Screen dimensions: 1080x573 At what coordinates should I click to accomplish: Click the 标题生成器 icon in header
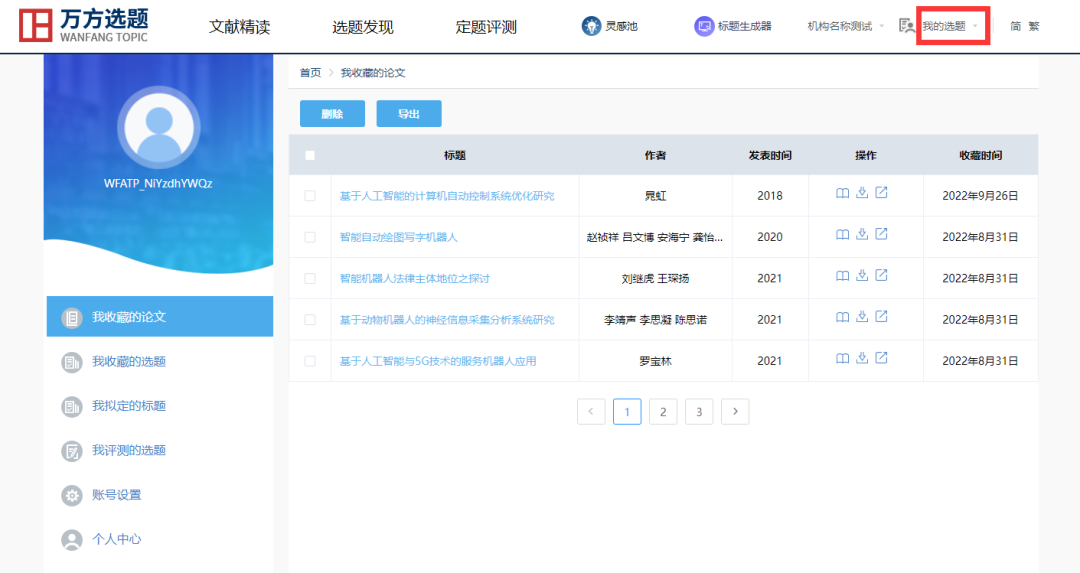click(x=704, y=26)
